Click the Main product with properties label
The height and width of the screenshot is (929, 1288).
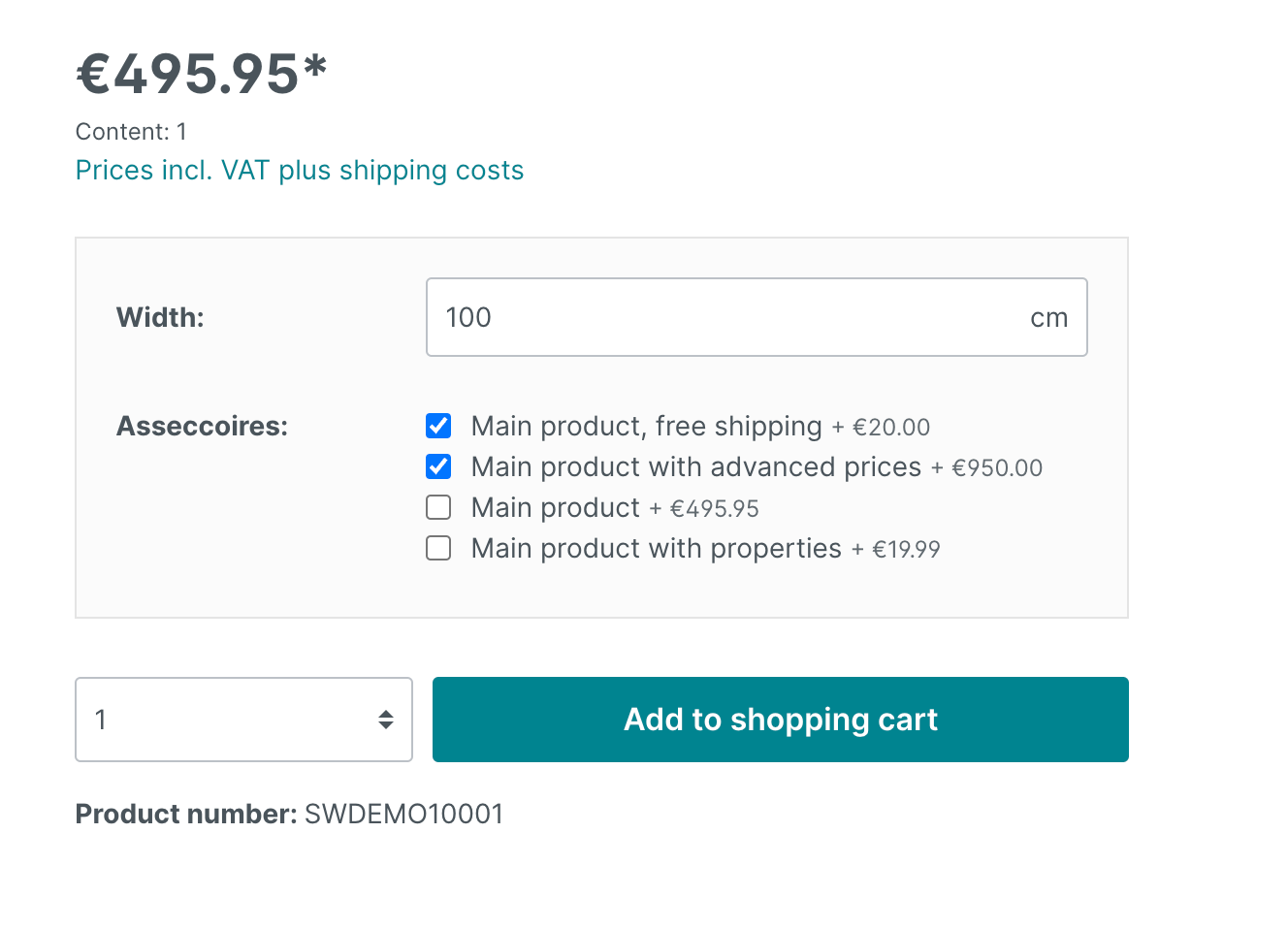point(657,548)
